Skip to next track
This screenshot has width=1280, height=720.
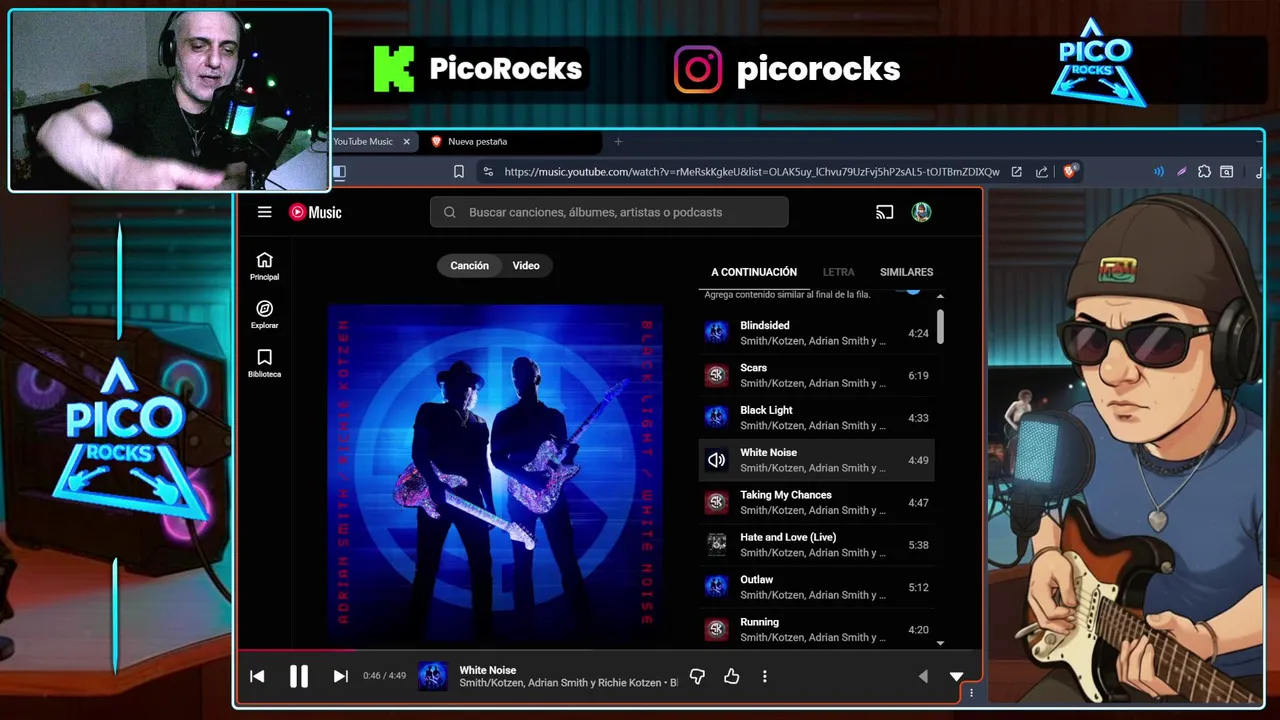tap(340, 676)
